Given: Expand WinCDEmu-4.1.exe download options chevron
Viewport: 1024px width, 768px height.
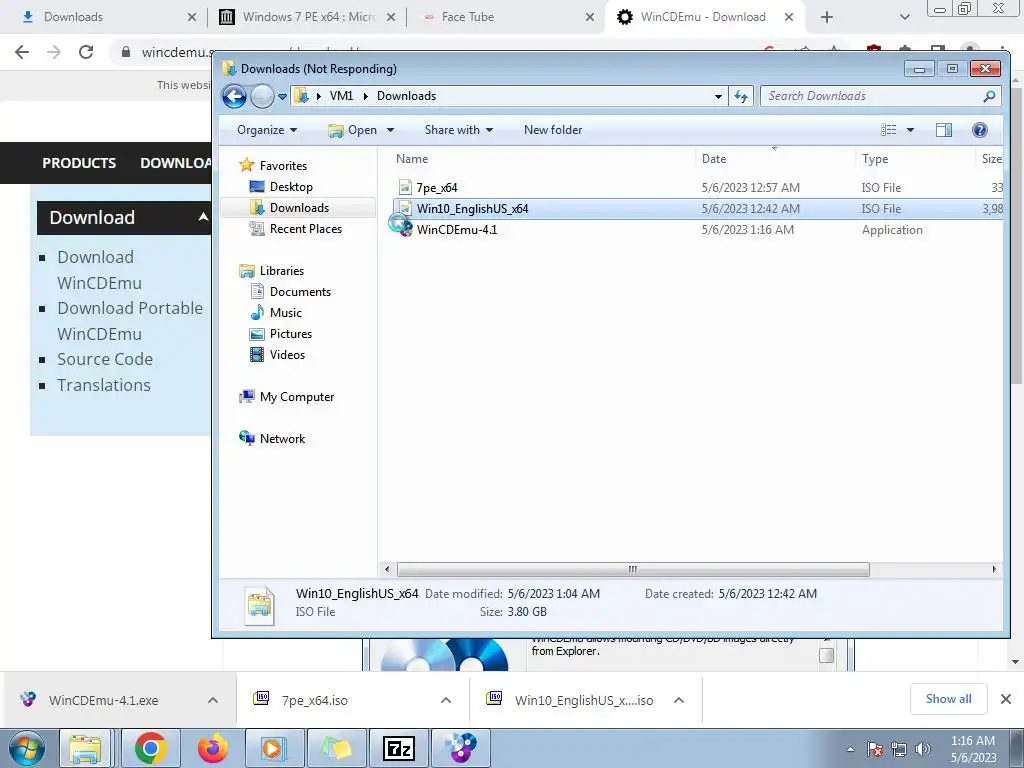Looking at the screenshot, I should [213, 700].
